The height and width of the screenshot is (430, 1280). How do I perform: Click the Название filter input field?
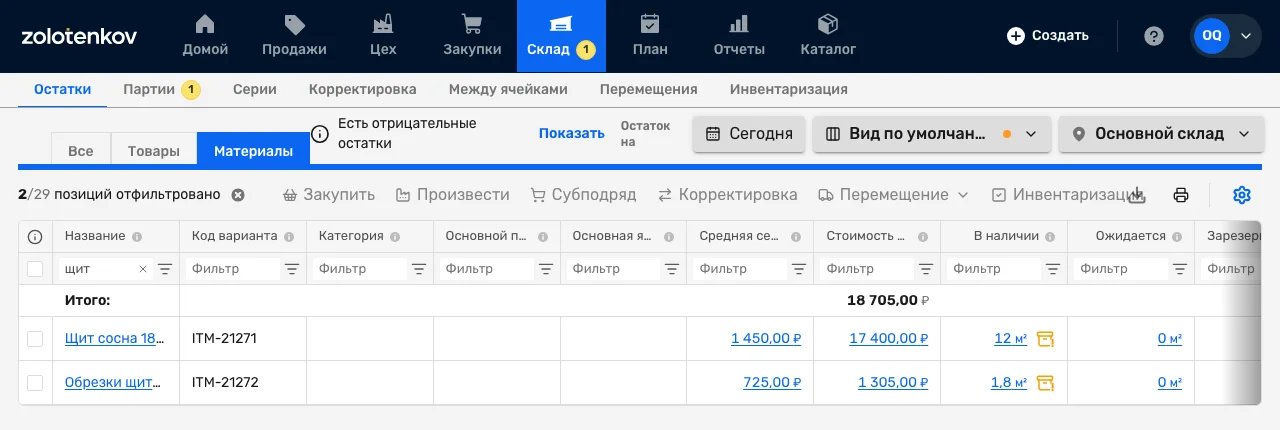point(96,269)
